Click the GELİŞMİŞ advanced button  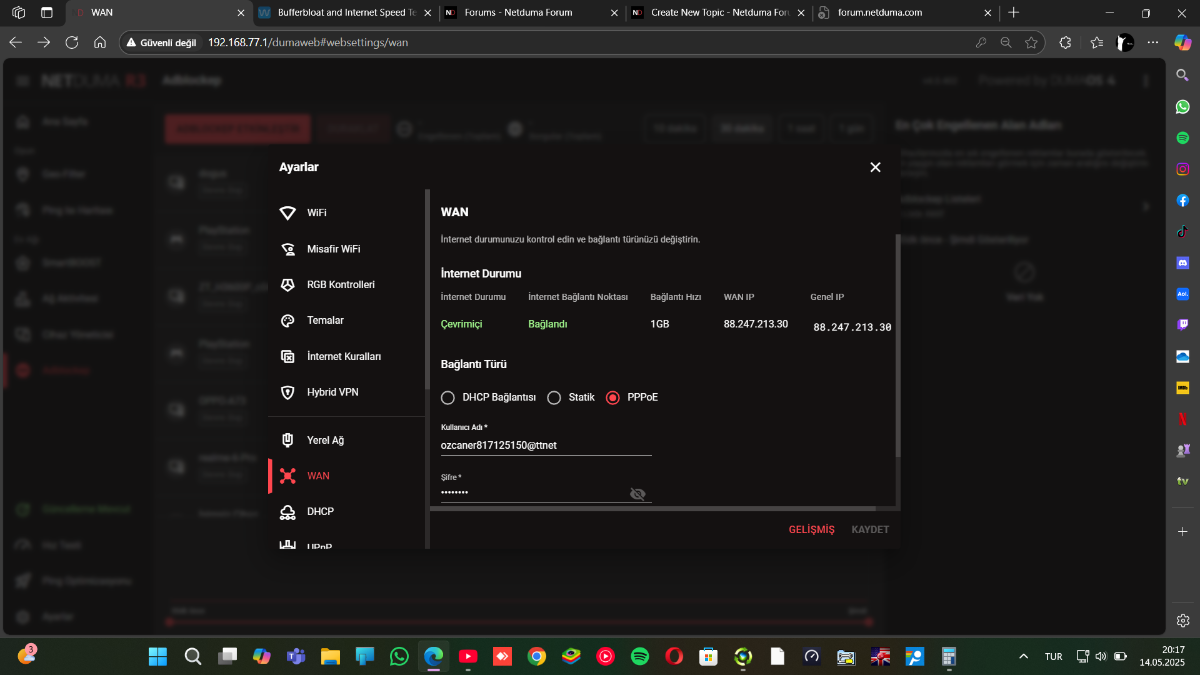click(x=811, y=530)
